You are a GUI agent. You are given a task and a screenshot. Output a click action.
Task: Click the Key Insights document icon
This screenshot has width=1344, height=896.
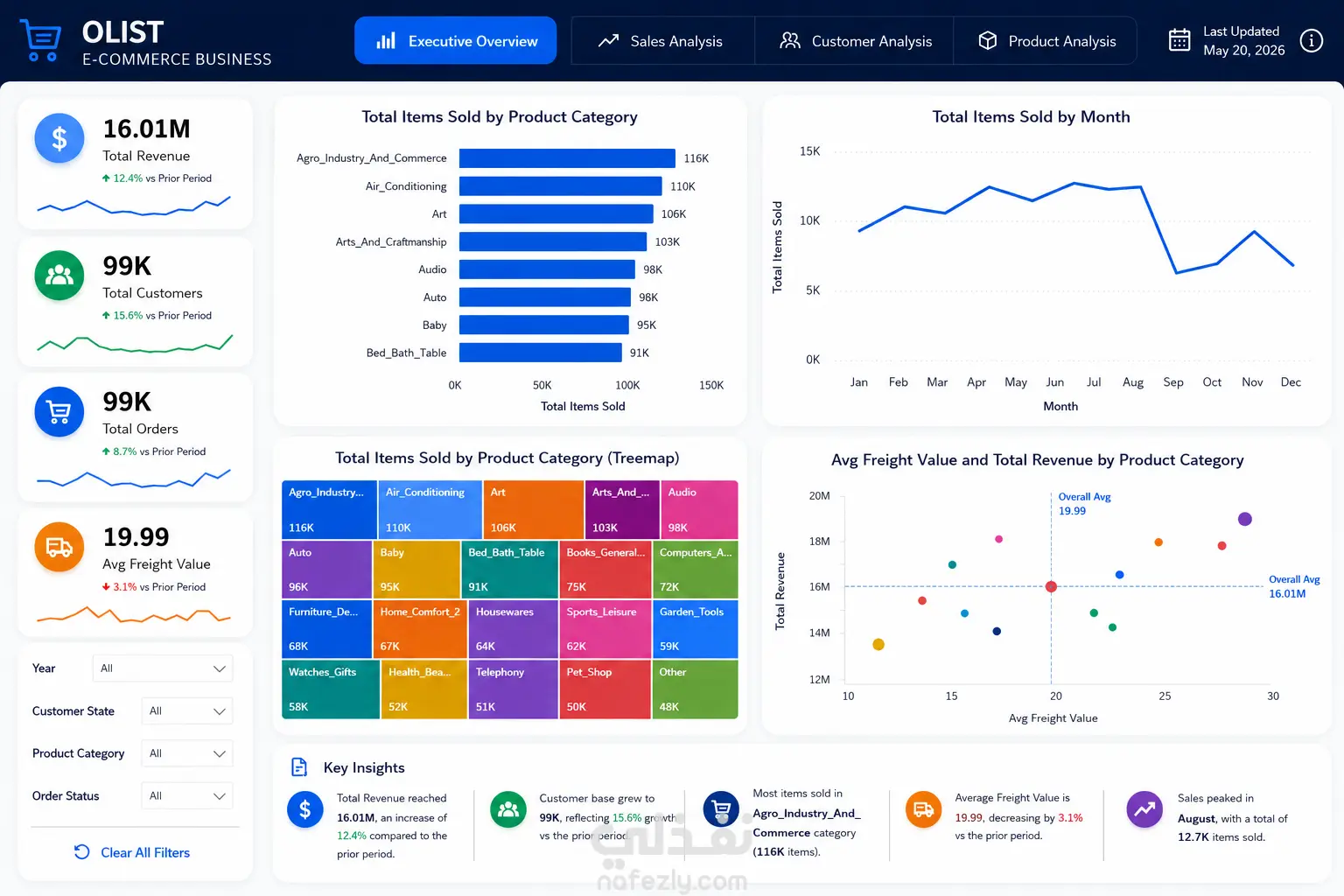(299, 767)
